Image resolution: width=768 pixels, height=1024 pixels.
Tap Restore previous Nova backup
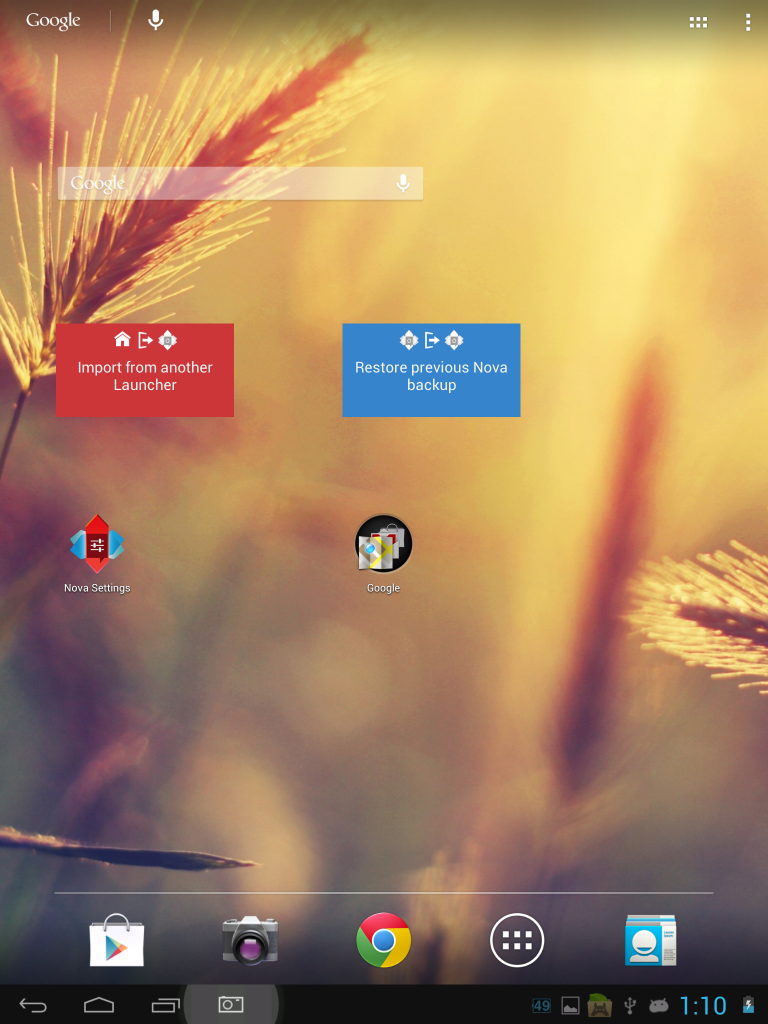click(x=431, y=370)
